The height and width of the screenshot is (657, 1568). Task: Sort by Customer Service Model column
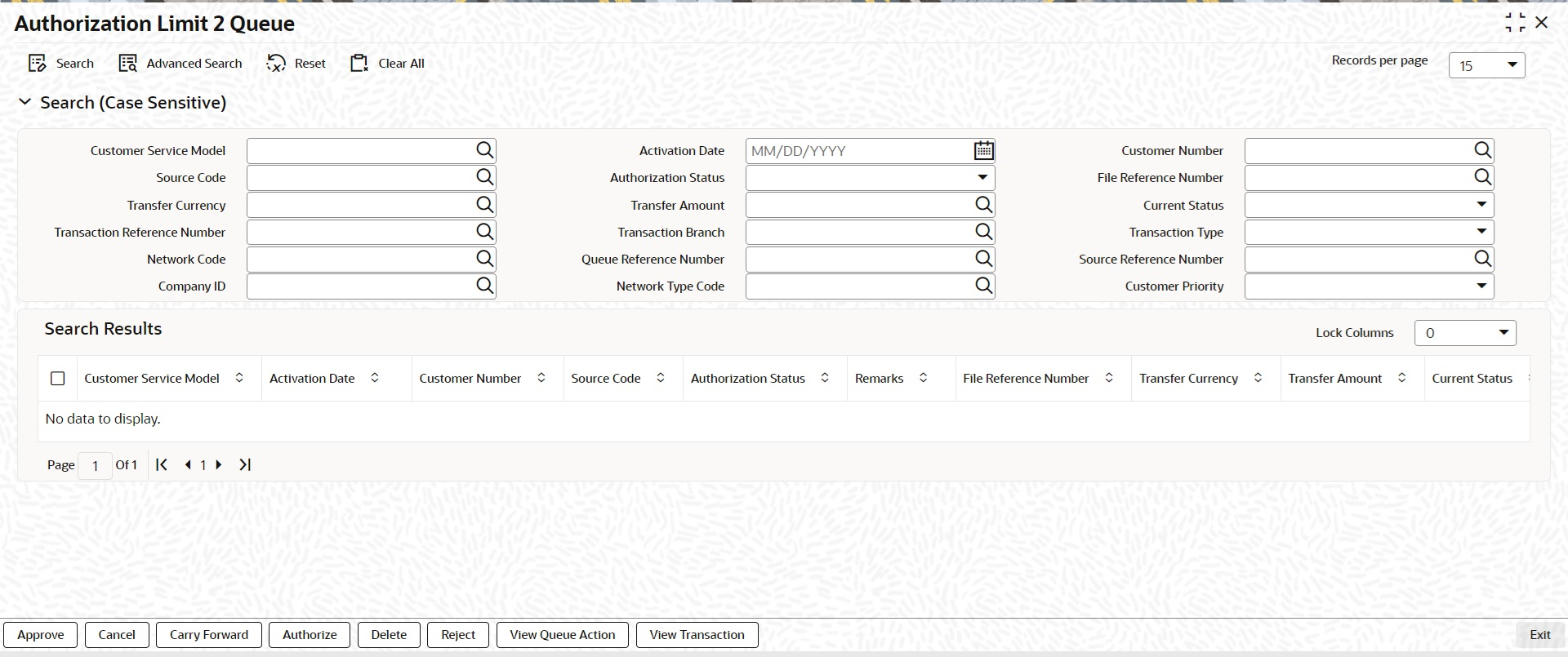tap(239, 378)
